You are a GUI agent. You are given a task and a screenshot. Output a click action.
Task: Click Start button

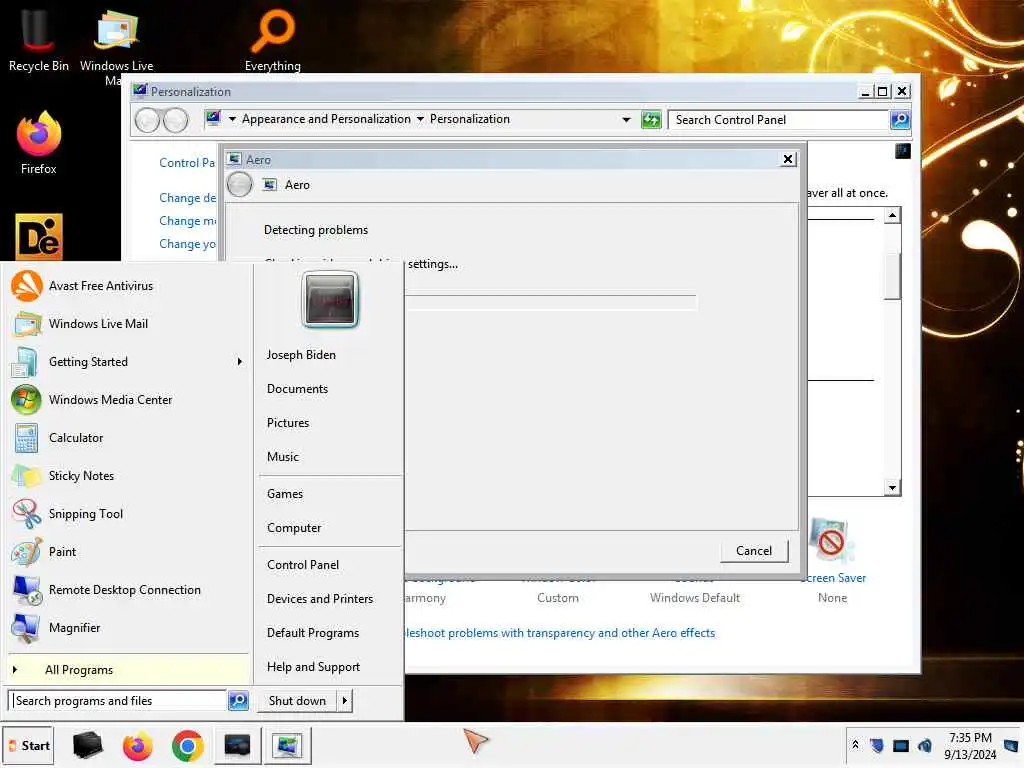point(28,746)
